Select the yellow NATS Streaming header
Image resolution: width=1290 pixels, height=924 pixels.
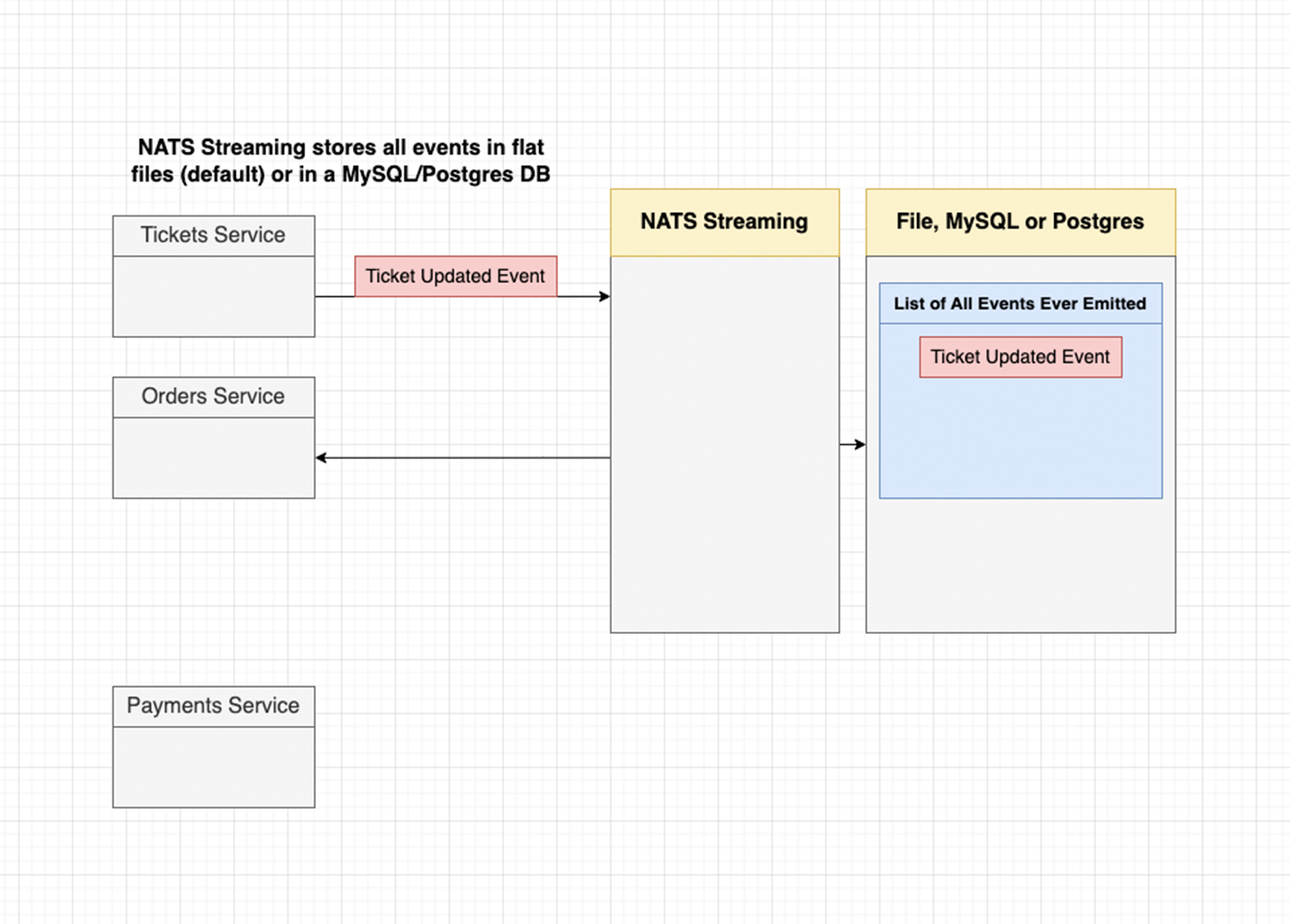[724, 222]
